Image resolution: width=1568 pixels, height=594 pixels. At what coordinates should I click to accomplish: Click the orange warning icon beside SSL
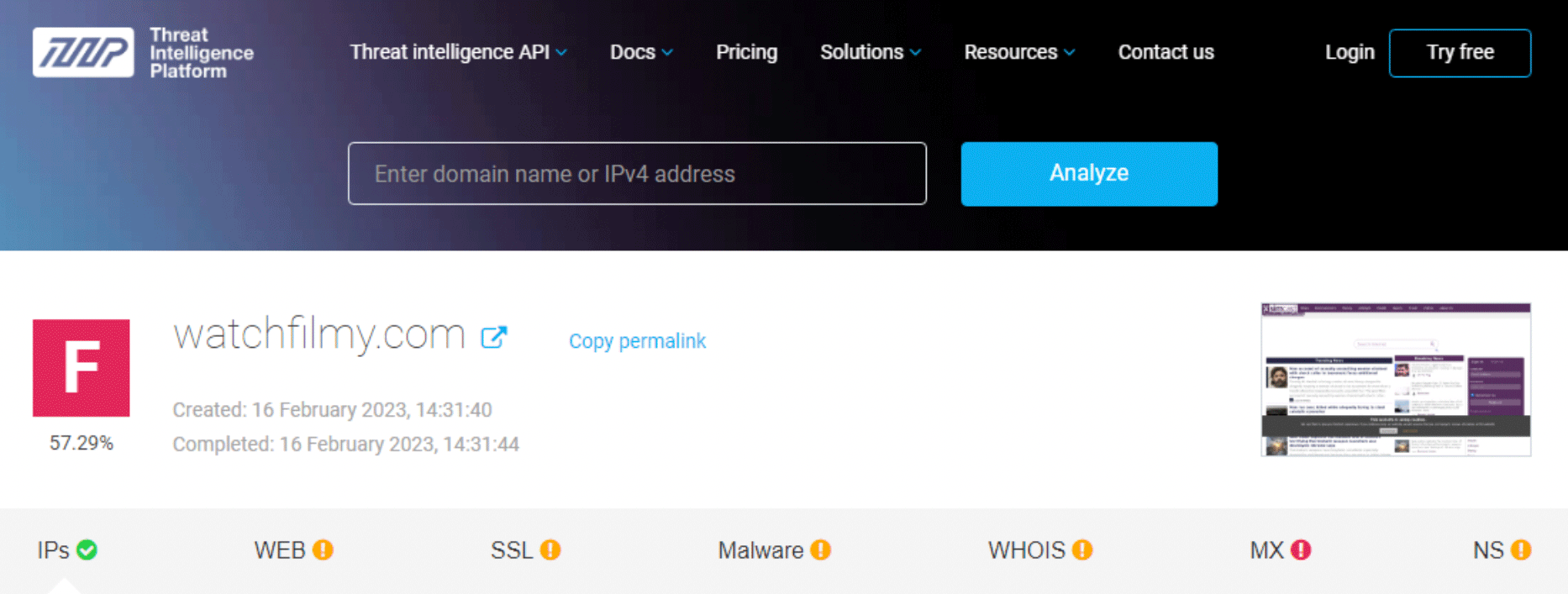(x=550, y=549)
